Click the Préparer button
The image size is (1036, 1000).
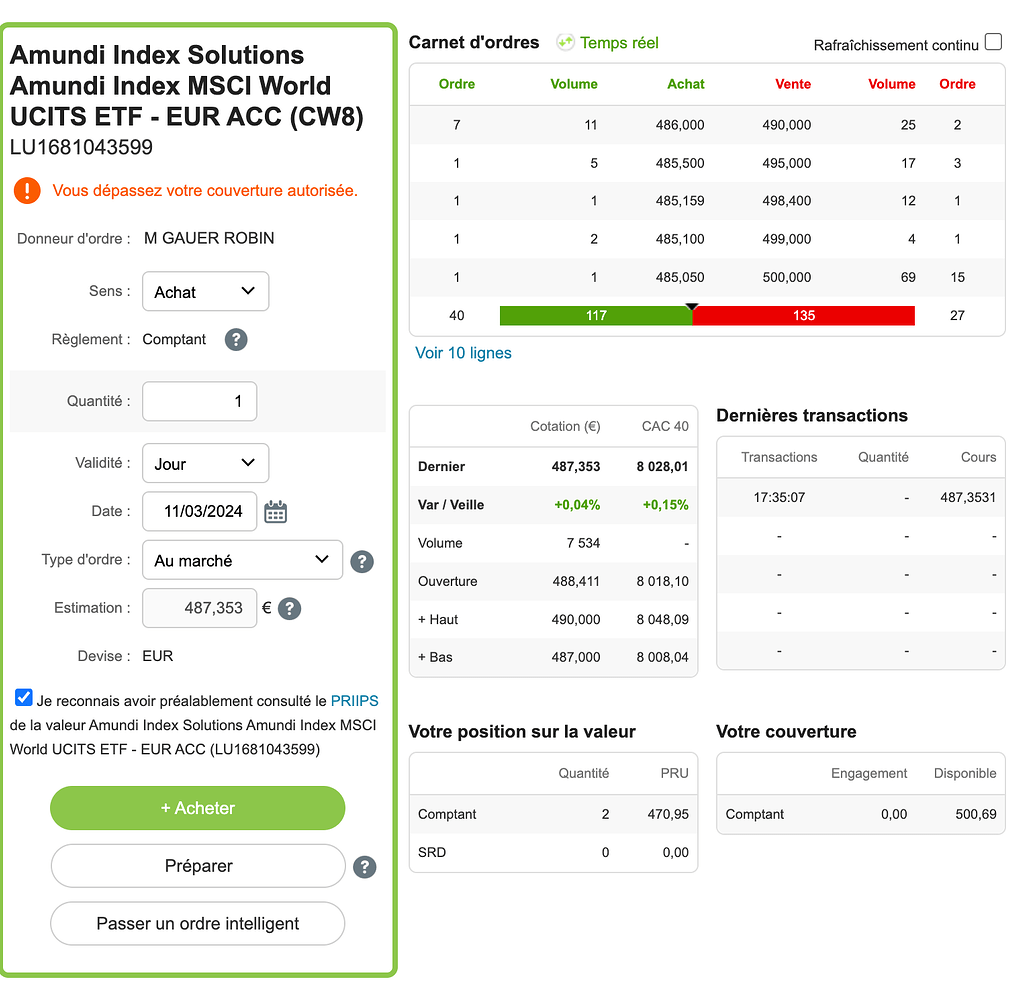198,866
